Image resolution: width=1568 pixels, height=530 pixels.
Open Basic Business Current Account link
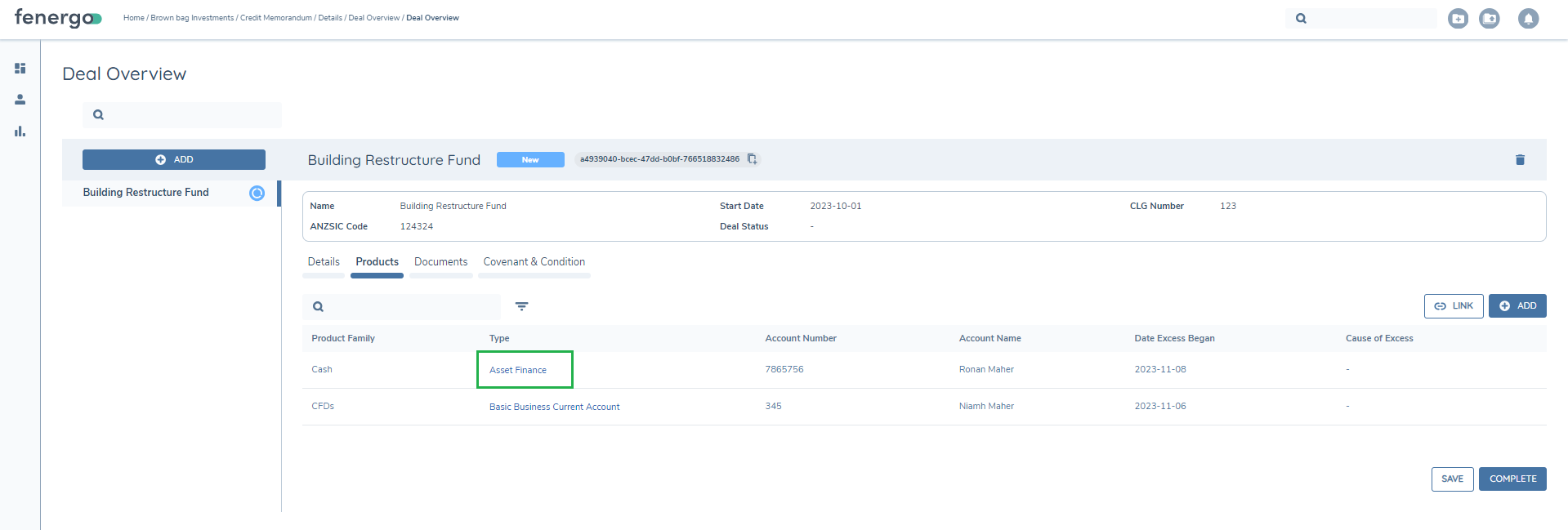554,407
